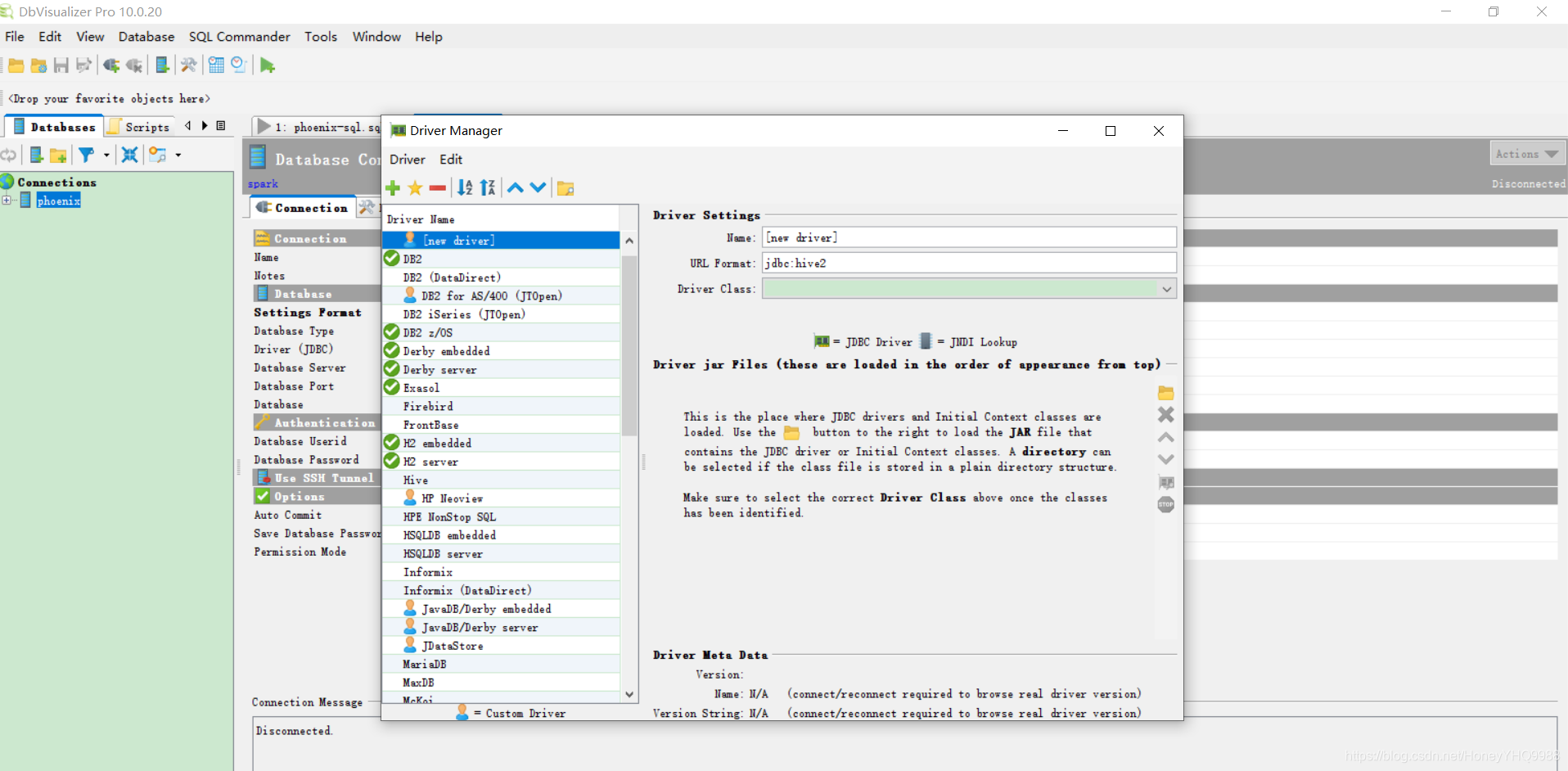Screen dimensions: 1568x771
Task: Select Firebird driver in list
Action: [x=501, y=406]
